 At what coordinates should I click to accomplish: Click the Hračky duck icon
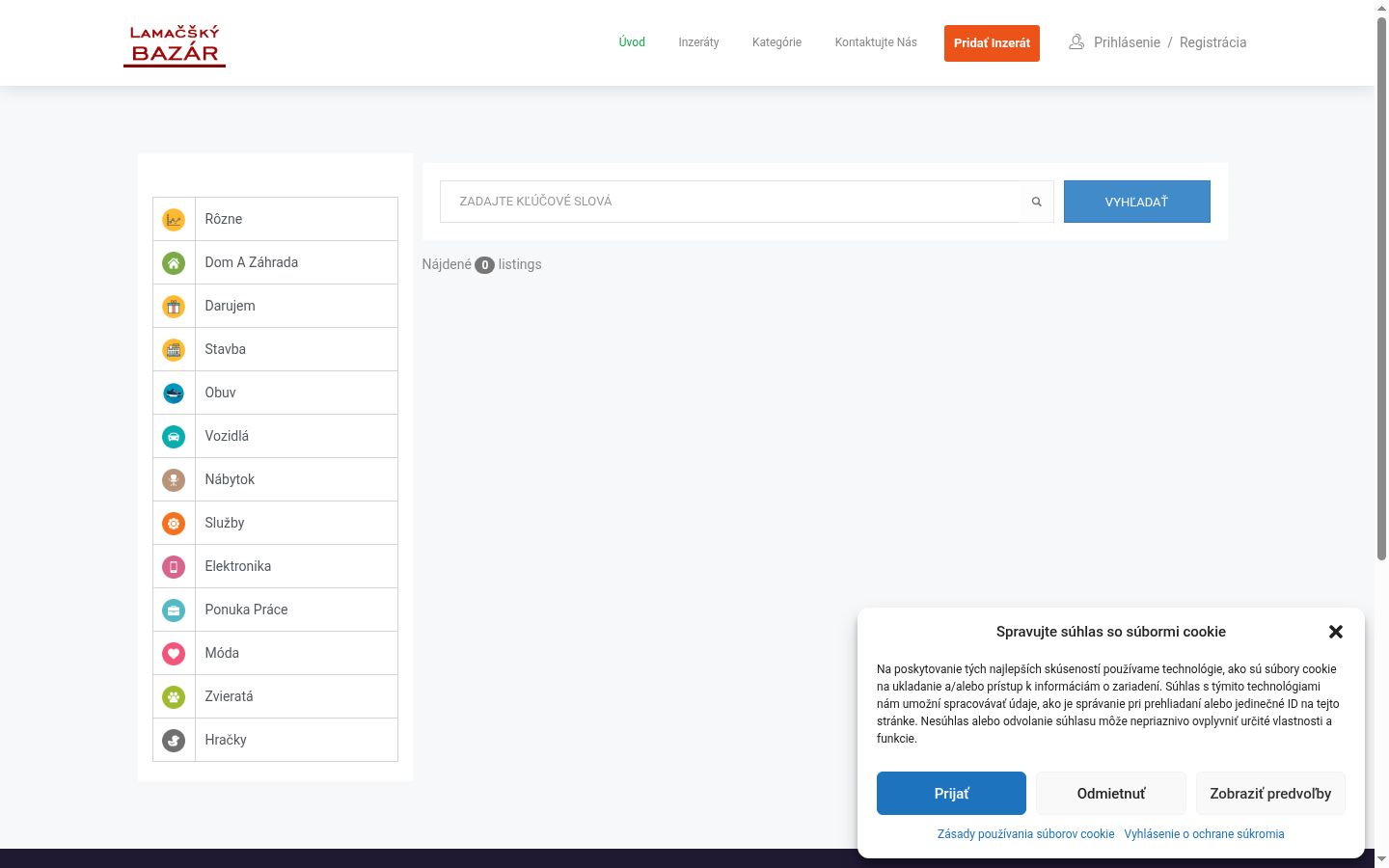point(174,741)
